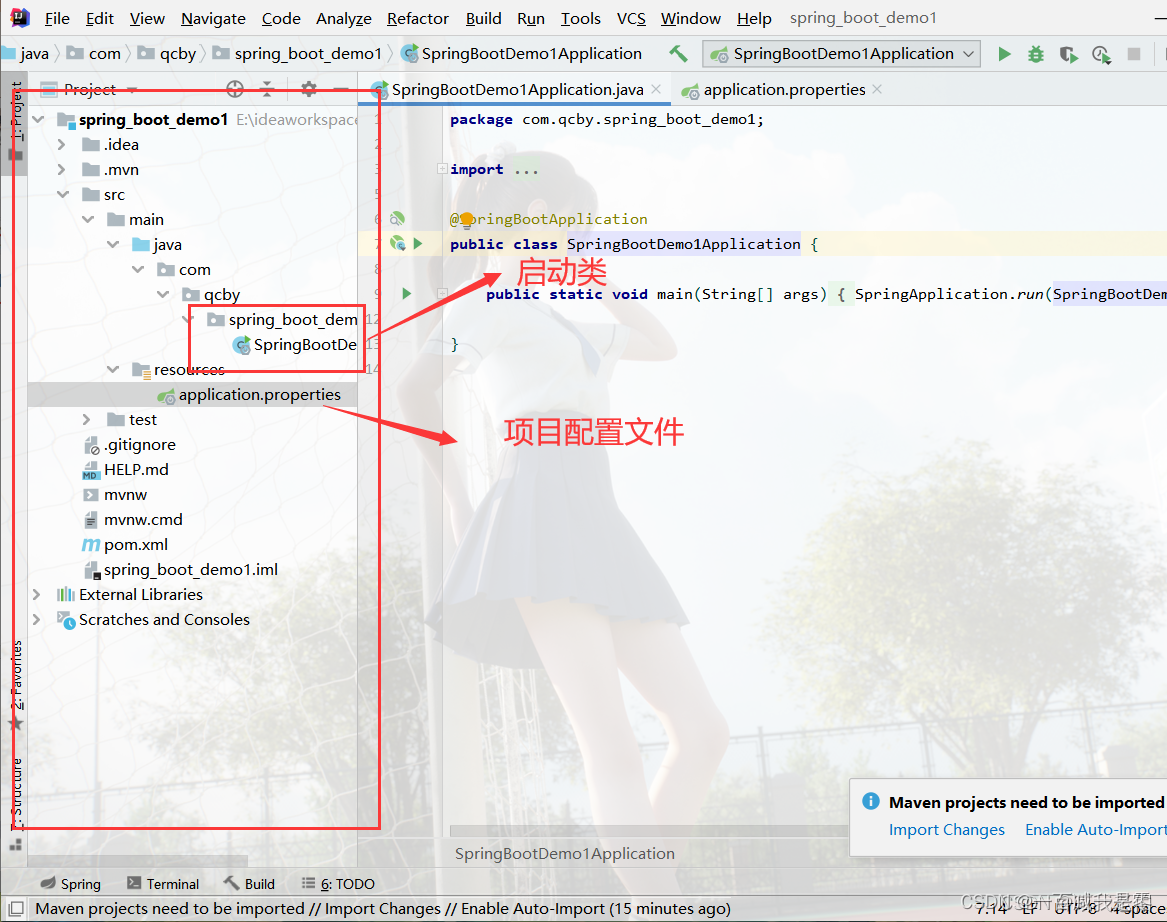Click the Build project hammer icon

[x=678, y=54]
